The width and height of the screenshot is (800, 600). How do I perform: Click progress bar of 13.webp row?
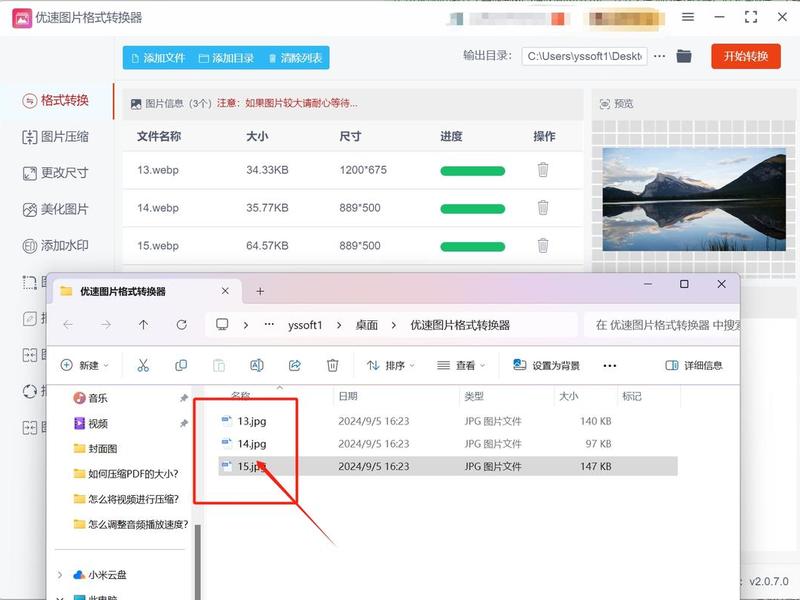coord(472,171)
